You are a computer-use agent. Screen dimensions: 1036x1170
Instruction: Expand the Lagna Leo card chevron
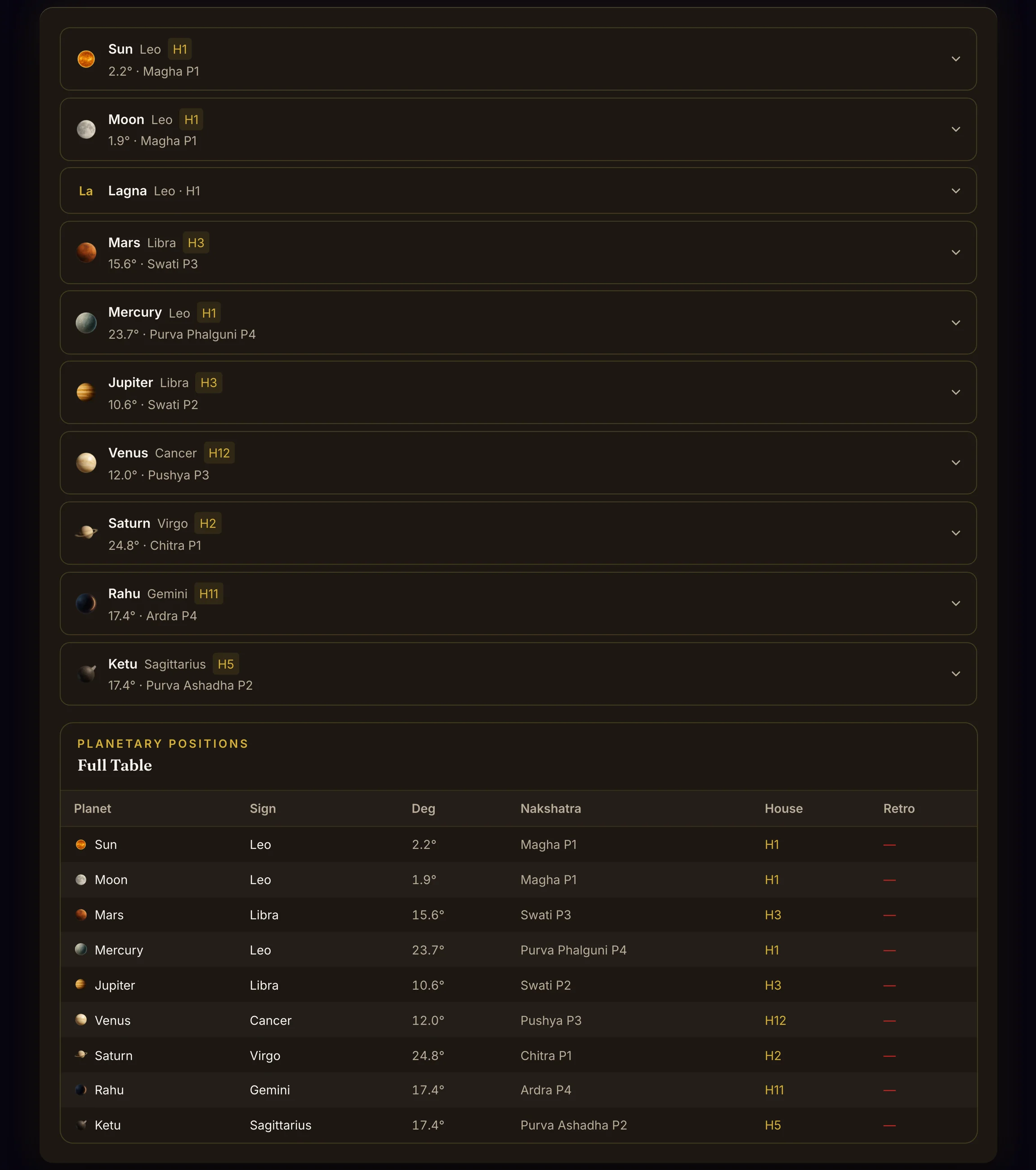coord(956,191)
